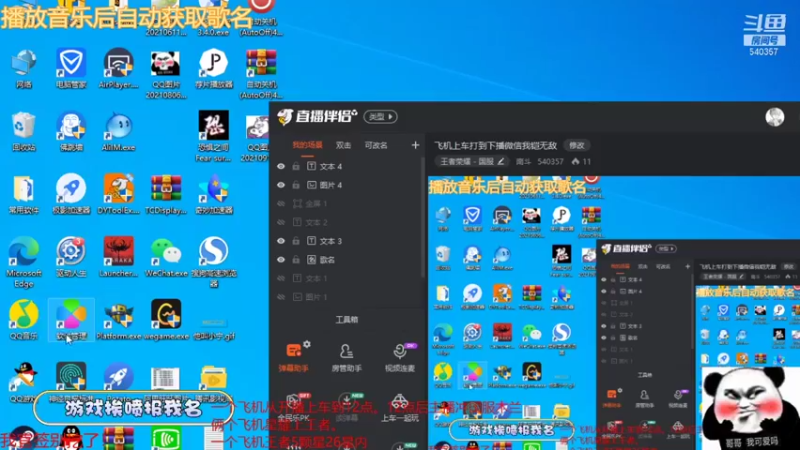Click the layer list scrollbar

(x=423, y=217)
